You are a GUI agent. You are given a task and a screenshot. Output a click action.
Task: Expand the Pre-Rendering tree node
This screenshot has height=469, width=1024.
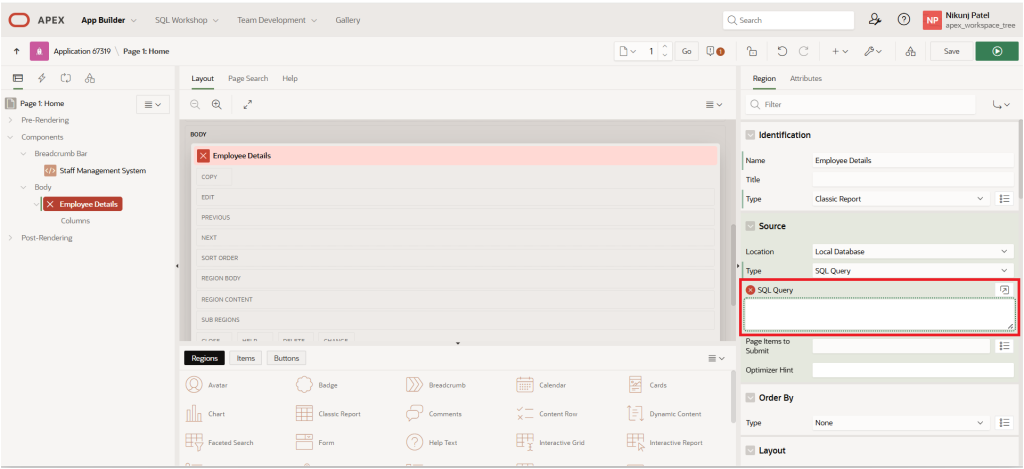(x=12, y=120)
